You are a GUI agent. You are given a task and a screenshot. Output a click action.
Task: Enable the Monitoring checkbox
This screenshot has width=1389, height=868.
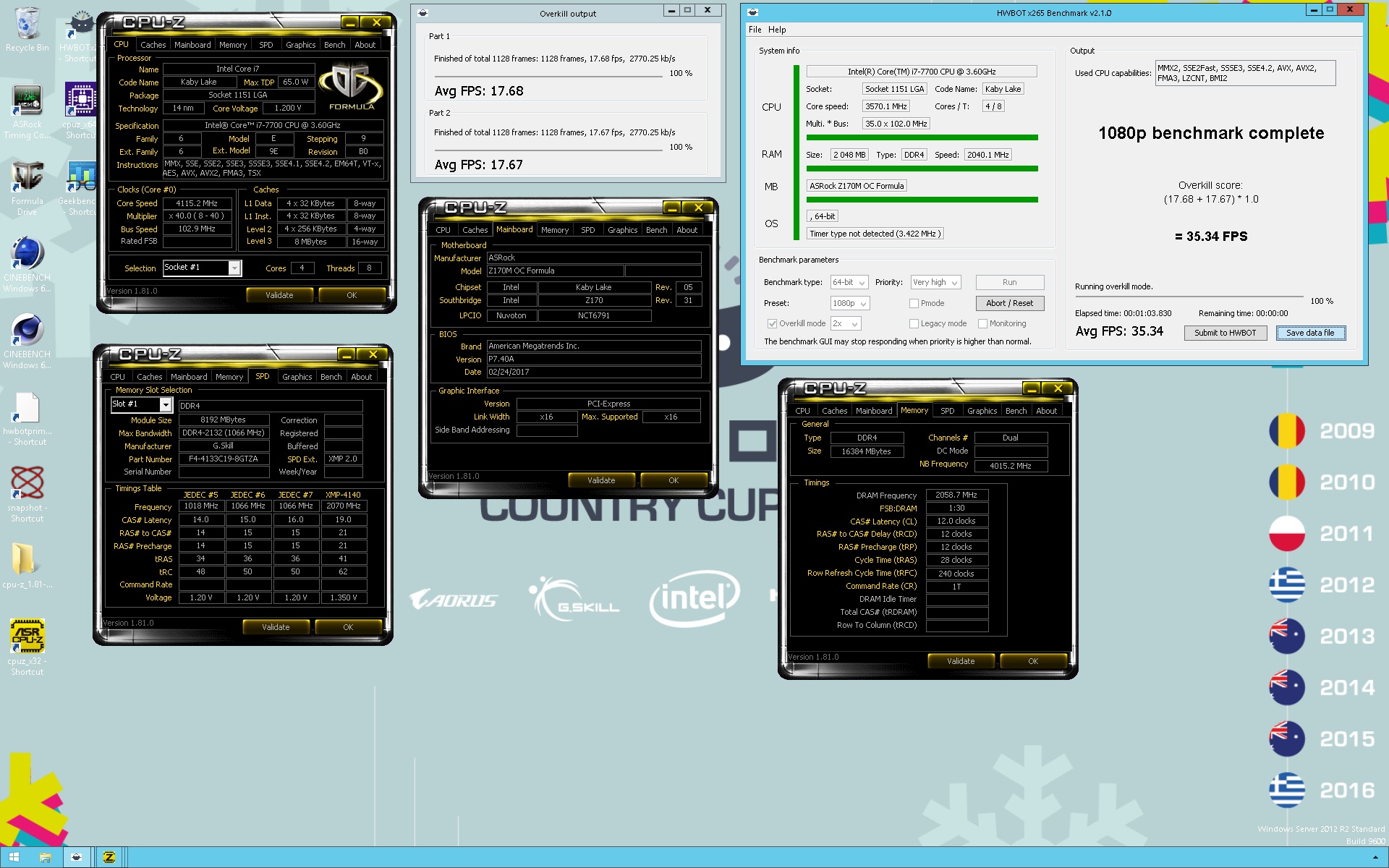[x=982, y=323]
